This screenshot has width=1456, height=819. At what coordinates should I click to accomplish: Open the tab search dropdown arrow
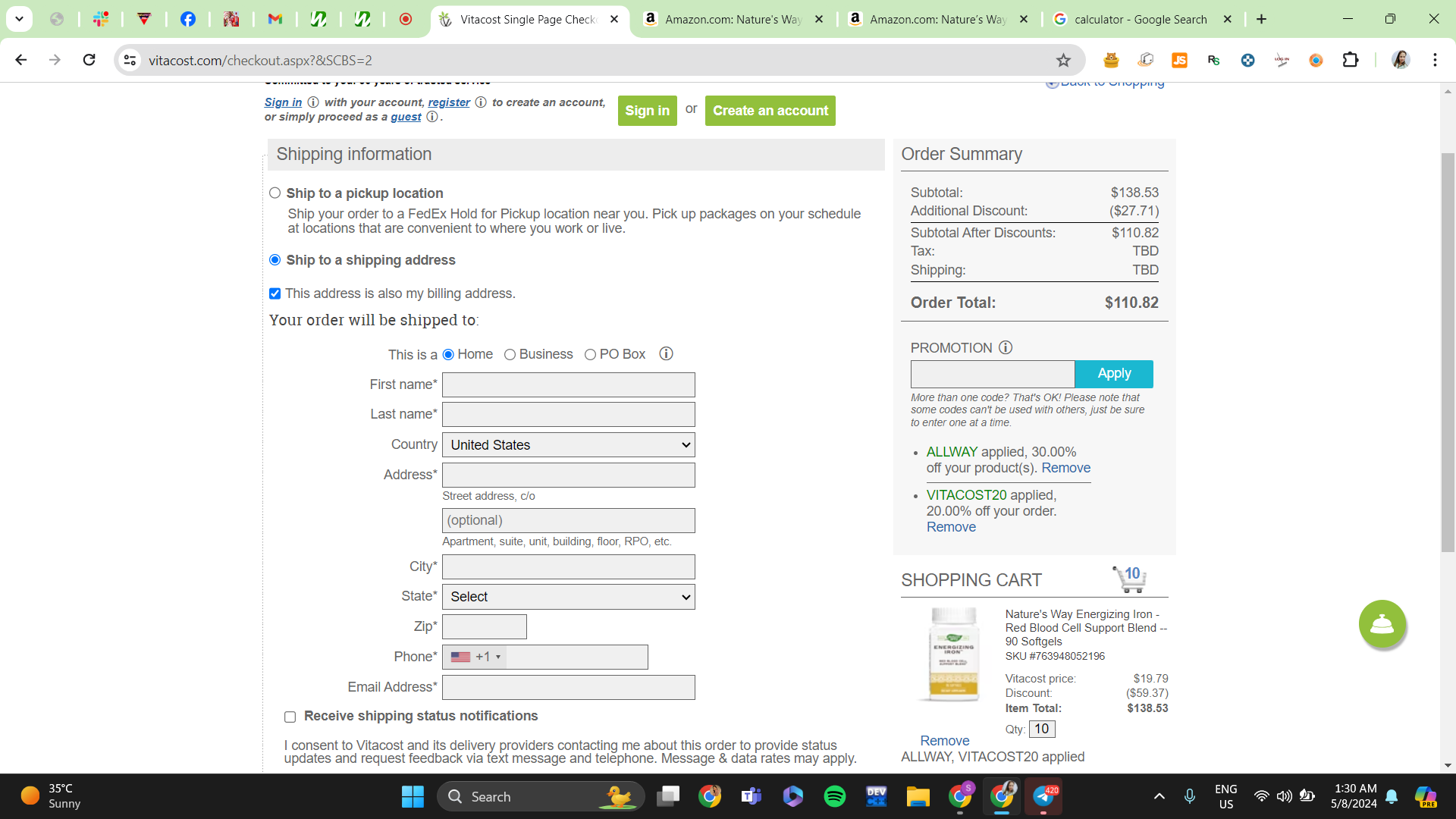(x=19, y=19)
